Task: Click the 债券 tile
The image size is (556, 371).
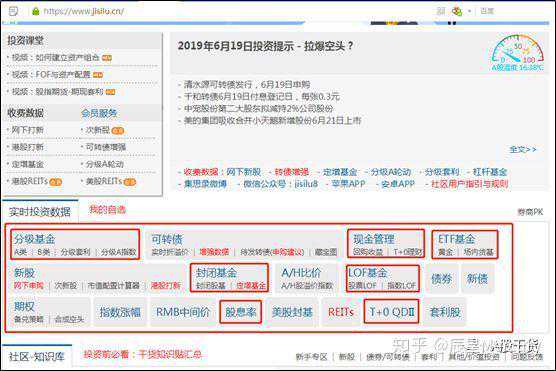Action: pyautogui.click(x=441, y=279)
